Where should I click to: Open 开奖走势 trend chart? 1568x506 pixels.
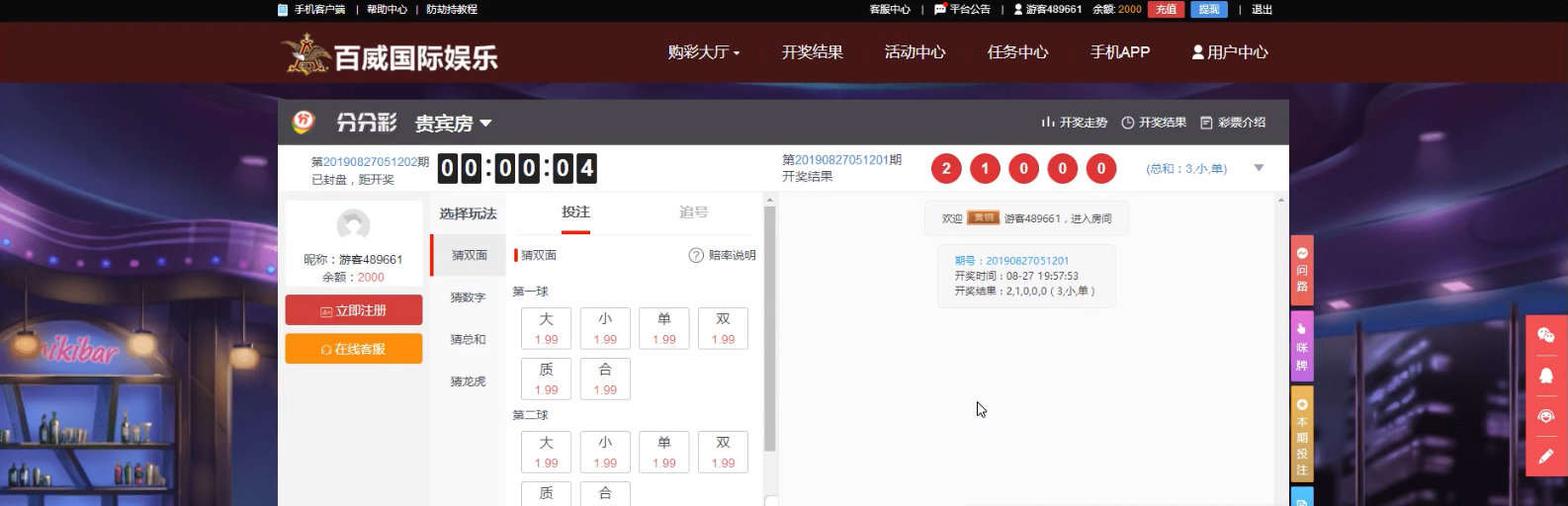tap(1074, 123)
